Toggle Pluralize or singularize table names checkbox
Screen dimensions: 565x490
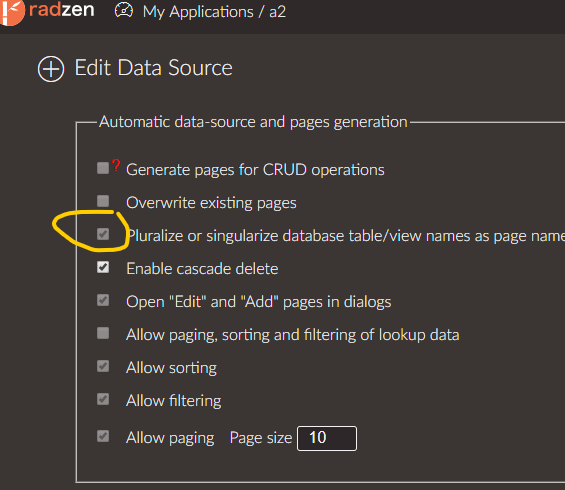tap(103, 234)
